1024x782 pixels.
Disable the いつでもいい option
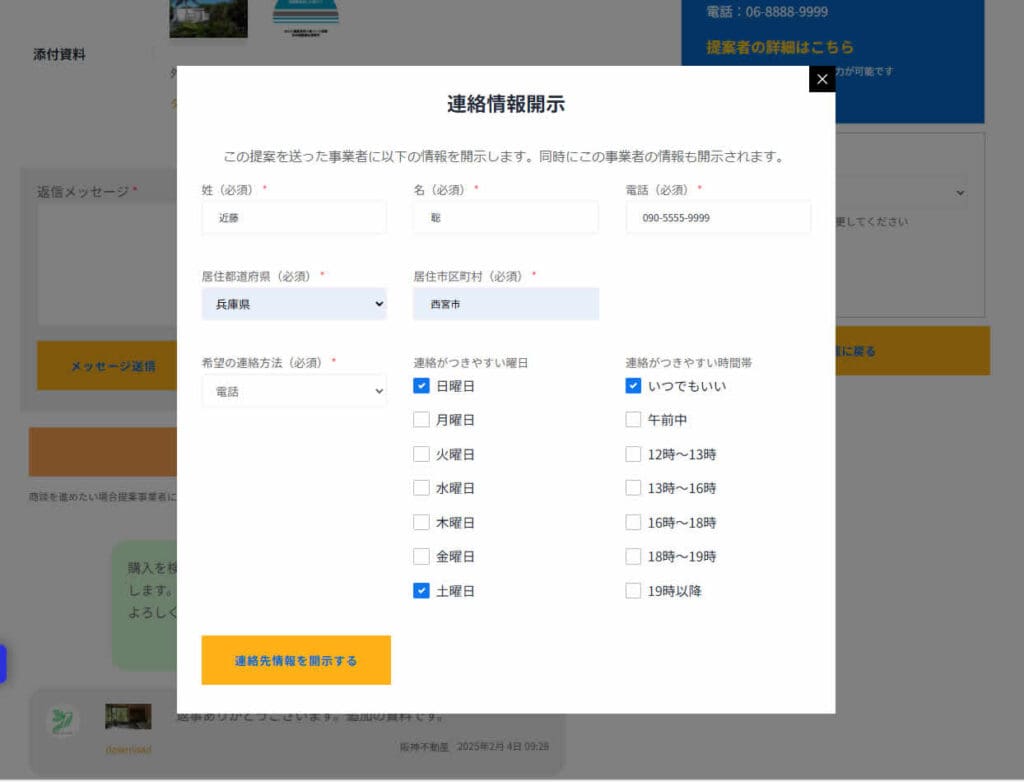633,385
